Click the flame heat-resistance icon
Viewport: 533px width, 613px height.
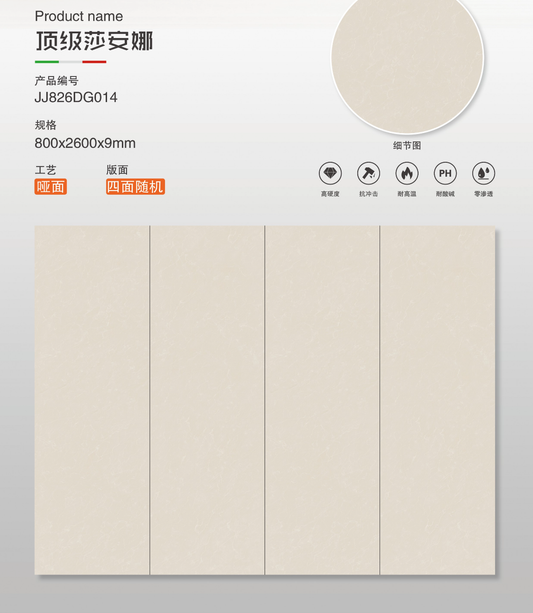[407, 173]
